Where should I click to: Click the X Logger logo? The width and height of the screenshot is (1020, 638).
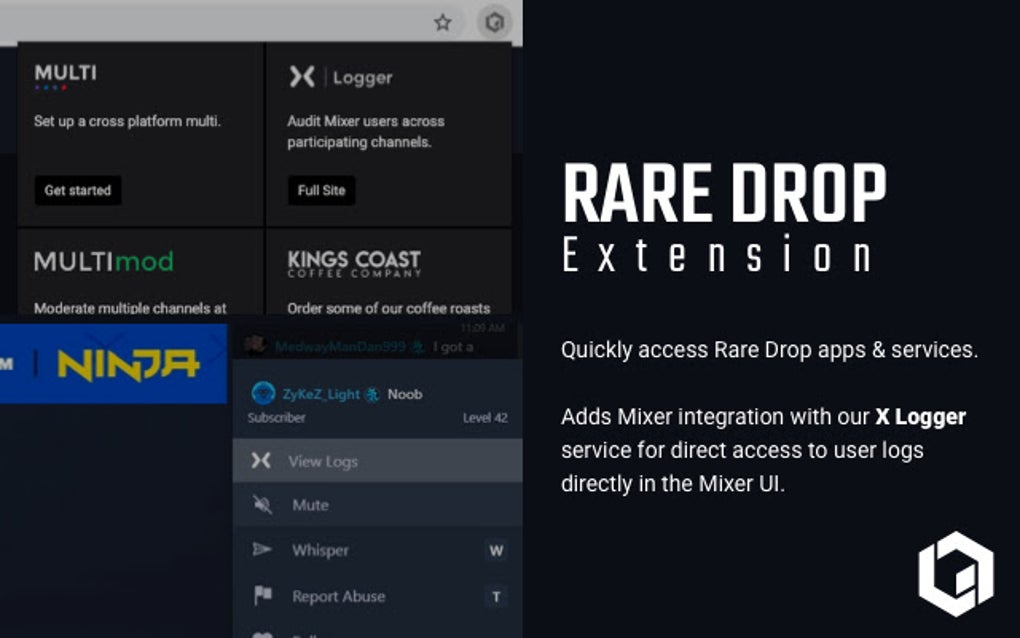coord(340,77)
